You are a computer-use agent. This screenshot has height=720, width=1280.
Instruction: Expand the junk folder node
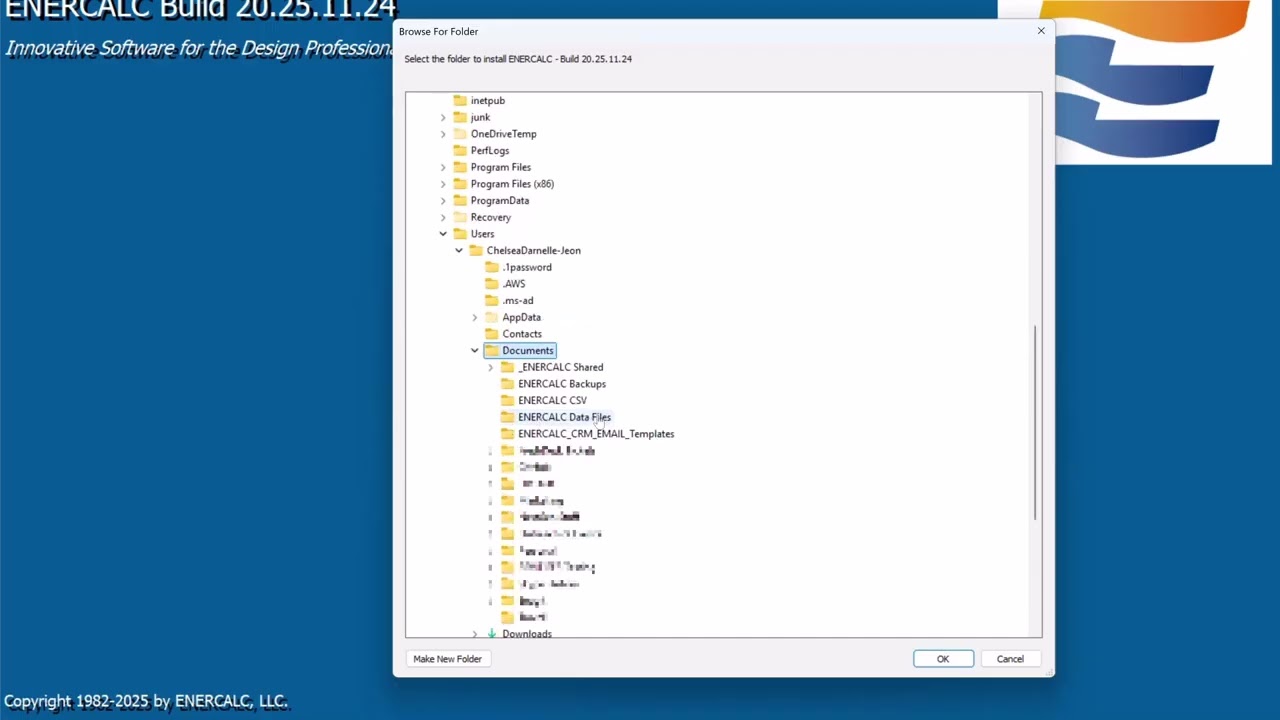(443, 117)
